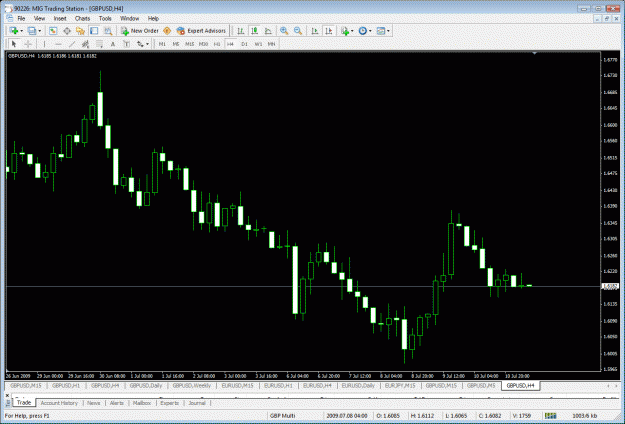Switch chart to Bar Chart mode
The height and width of the screenshot is (424, 625).
point(240,31)
